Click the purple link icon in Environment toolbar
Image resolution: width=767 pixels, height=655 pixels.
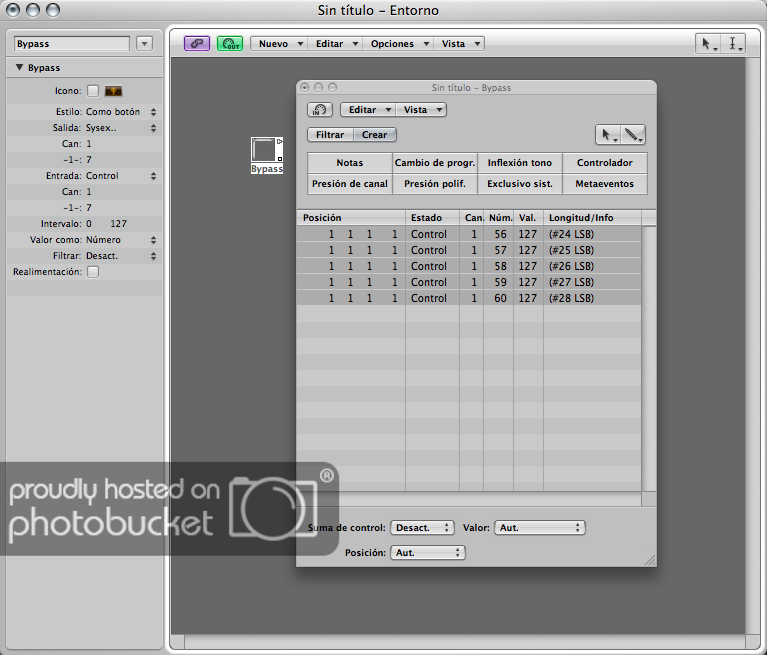(x=197, y=44)
